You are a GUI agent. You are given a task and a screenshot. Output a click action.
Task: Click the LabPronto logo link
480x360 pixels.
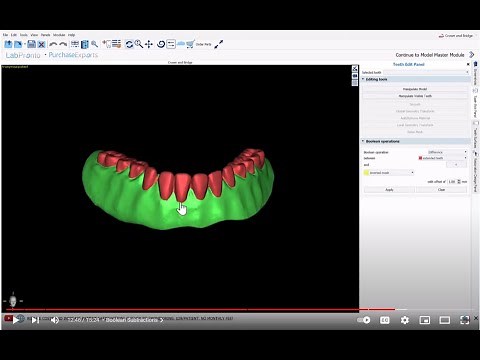pyautogui.click(x=23, y=55)
